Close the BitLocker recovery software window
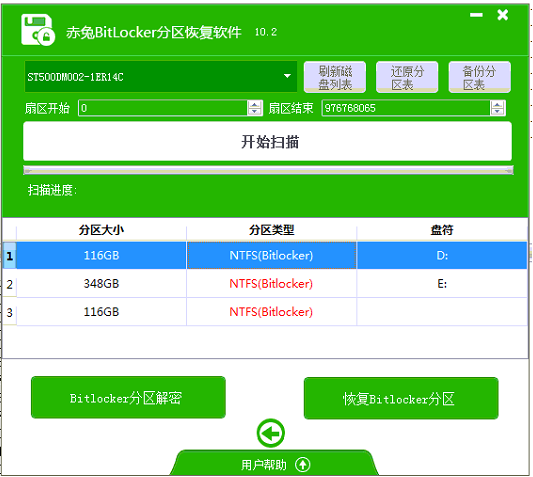 [x=502, y=15]
